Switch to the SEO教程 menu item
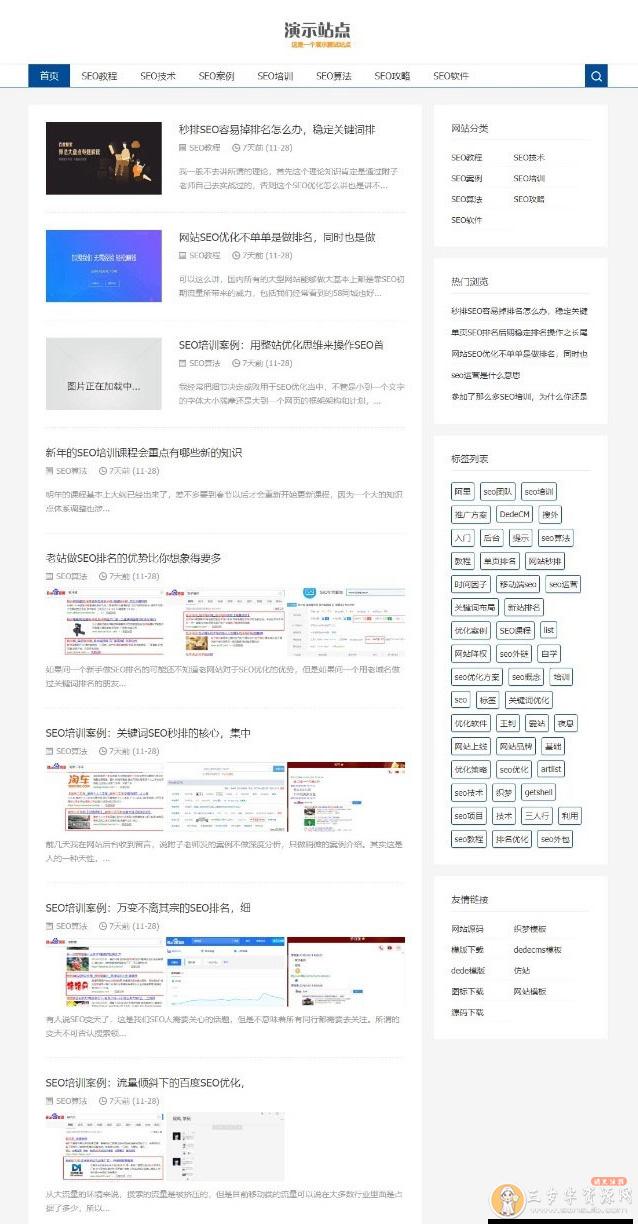 (99, 76)
